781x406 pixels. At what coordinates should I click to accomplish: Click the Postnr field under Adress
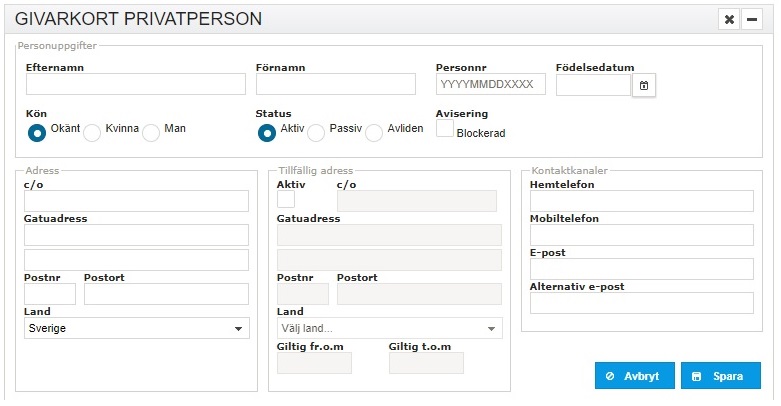coord(50,294)
